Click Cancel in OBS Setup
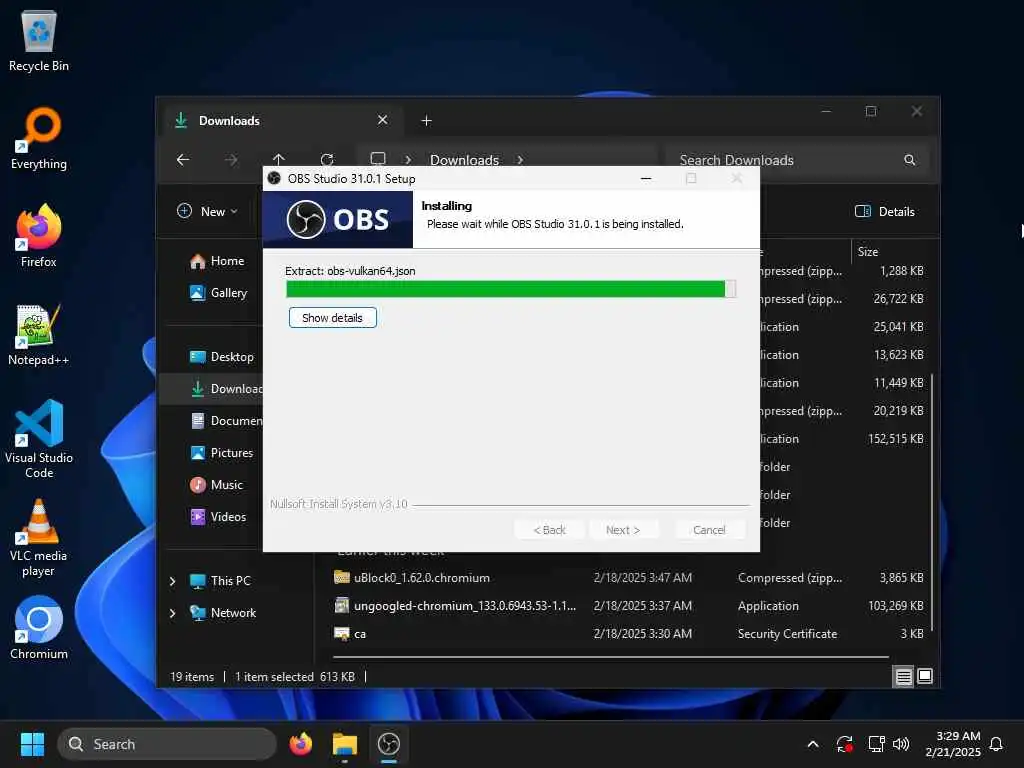 click(709, 530)
